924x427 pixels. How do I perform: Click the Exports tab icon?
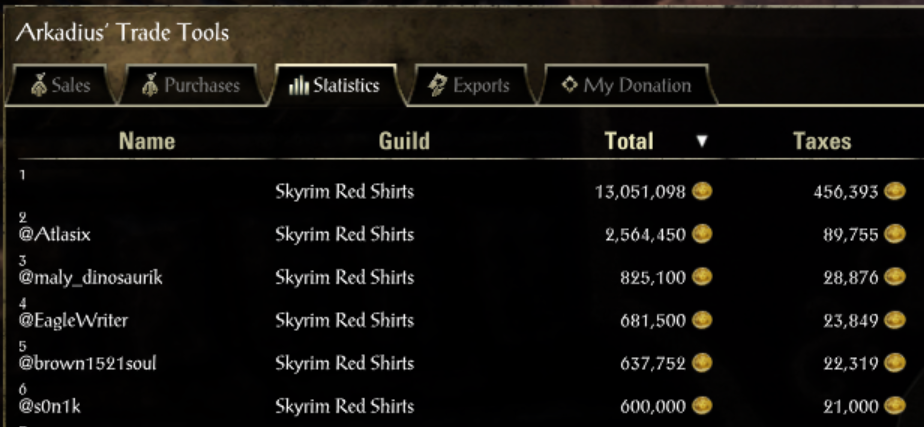click(437, 85)
